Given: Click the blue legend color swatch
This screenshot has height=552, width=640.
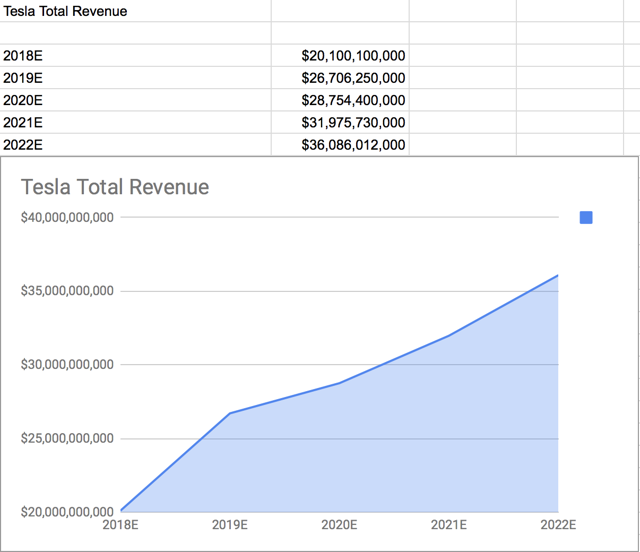Looking at the screenshot, I should [586, 218].
